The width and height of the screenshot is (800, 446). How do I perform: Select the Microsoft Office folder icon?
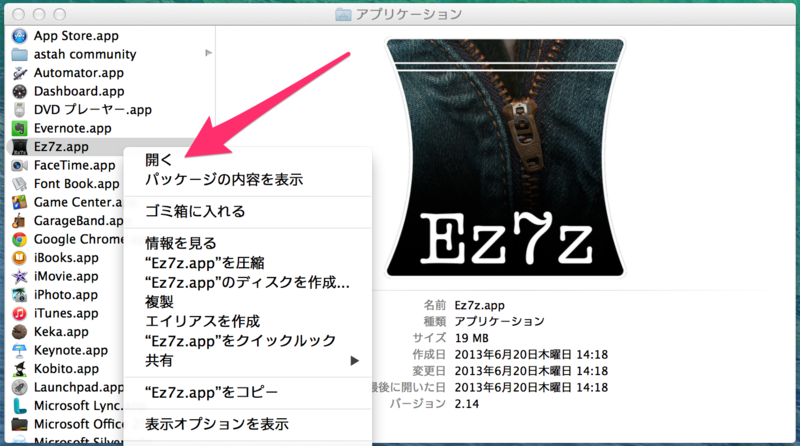pyautogui.click(x=19, y=424)
